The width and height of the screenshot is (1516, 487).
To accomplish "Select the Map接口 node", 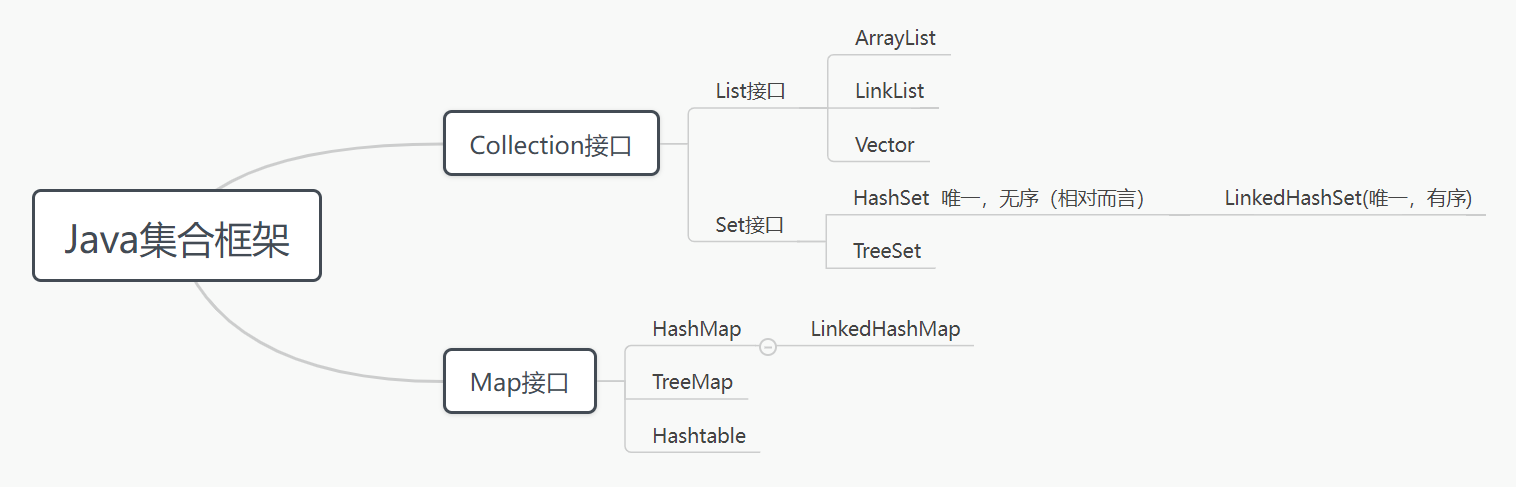I will point(519,381).
